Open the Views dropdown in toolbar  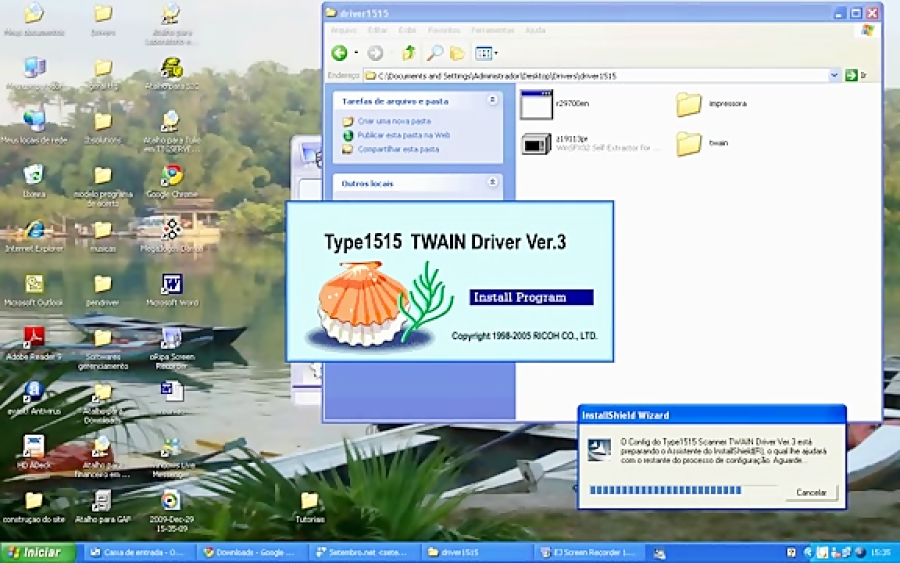point(486,53)
